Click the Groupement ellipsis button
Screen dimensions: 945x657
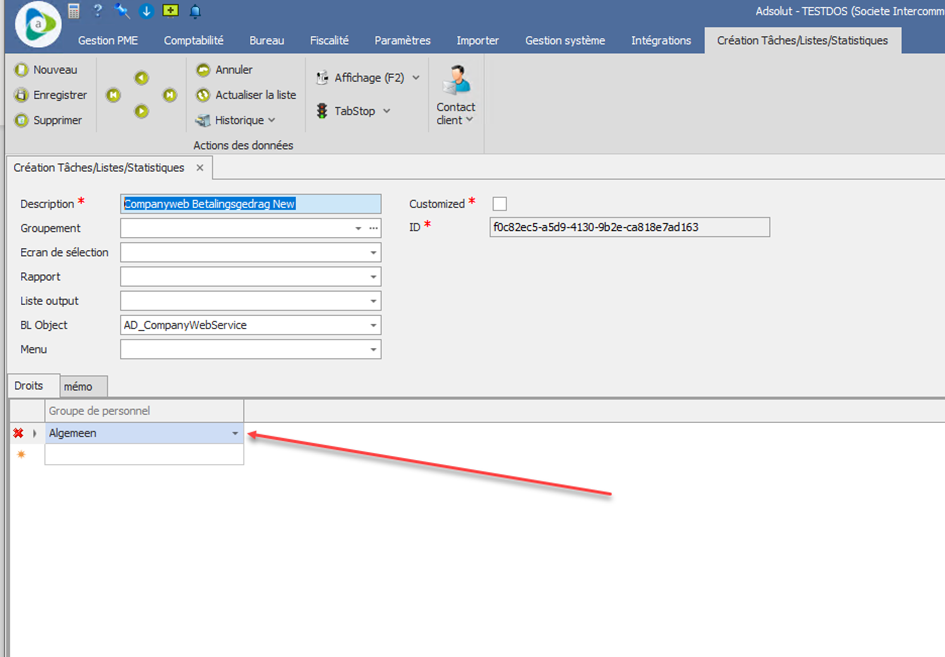374,228
